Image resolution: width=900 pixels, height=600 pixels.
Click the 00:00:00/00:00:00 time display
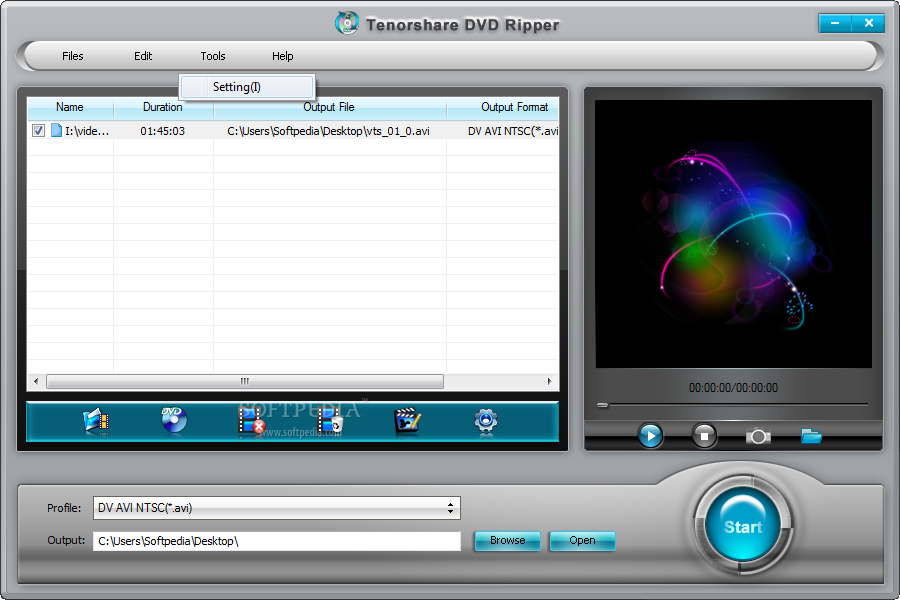(x=734, y=388)
